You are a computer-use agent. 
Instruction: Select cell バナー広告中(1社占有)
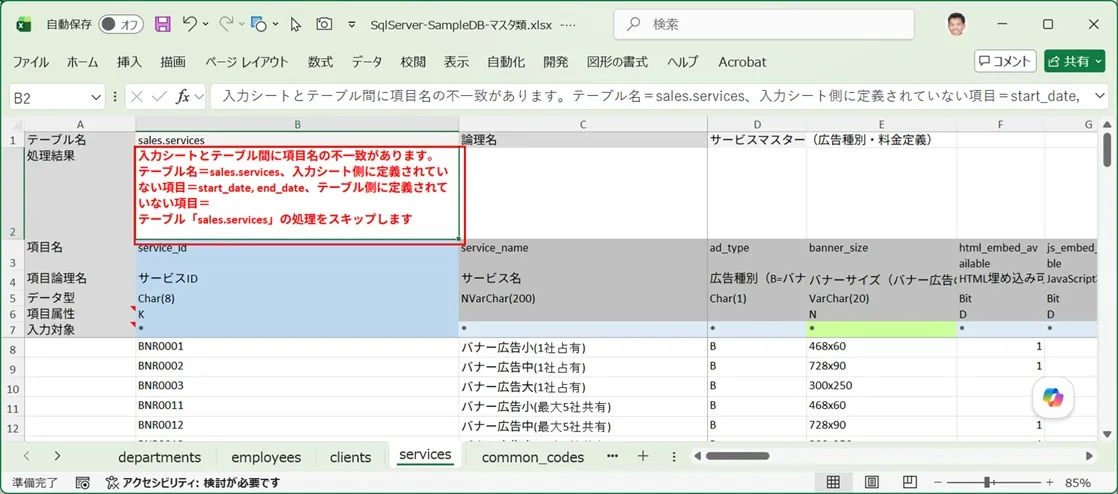pos(583,367)
